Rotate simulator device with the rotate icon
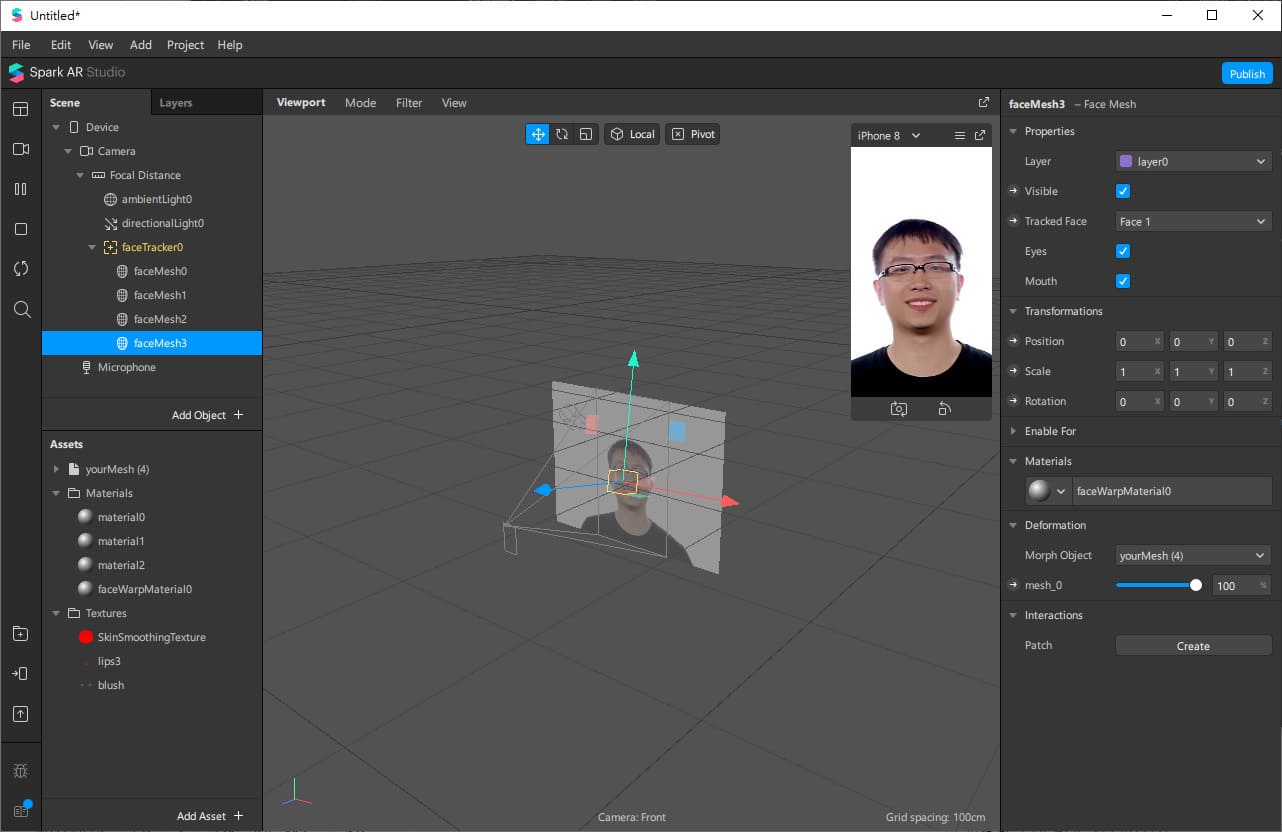This screenshot has width=1282, height=832. click(x=944, y=409)
